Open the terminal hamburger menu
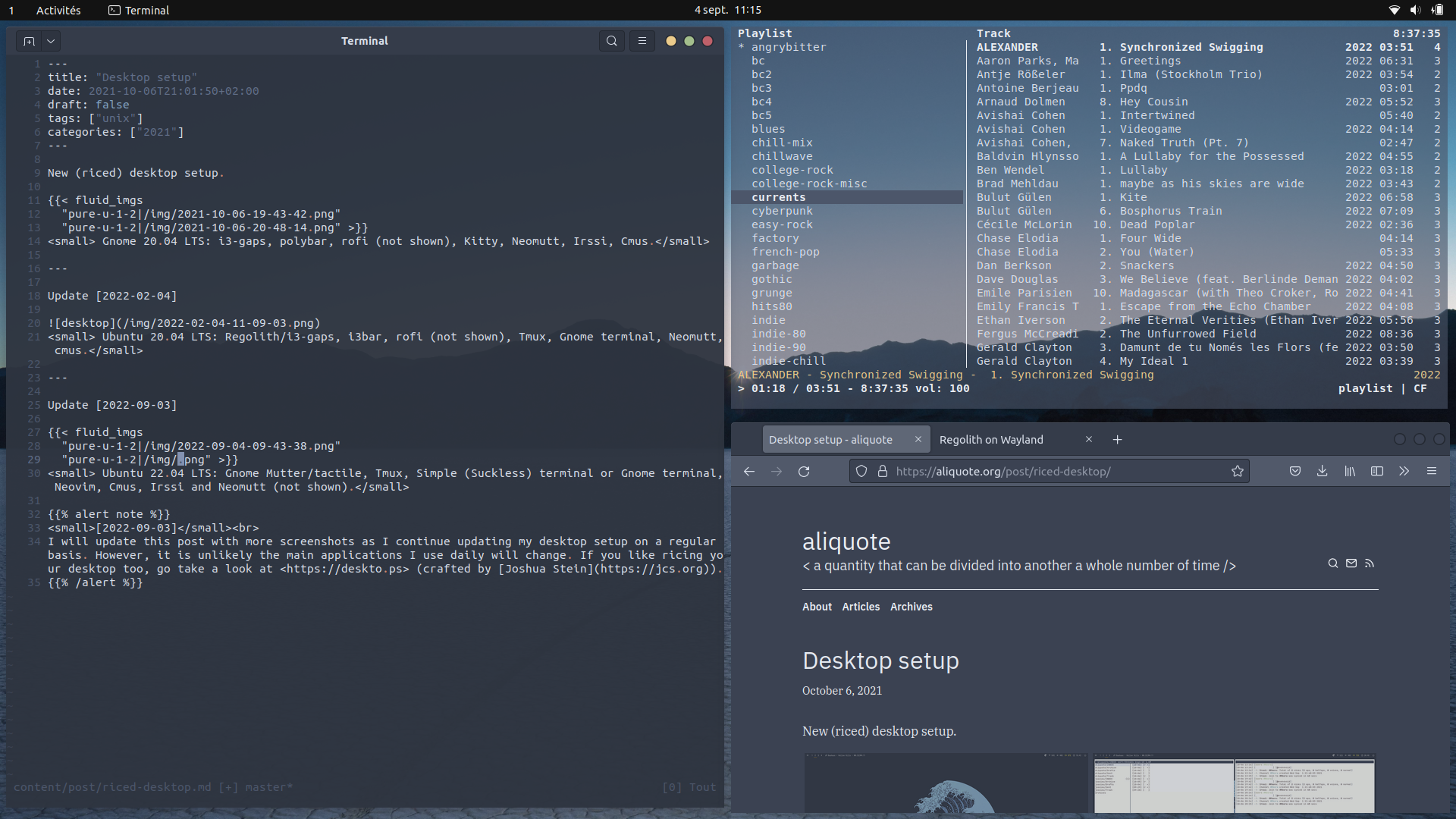Viewport: 1456px width, 819px height. [x=642, y=41]
